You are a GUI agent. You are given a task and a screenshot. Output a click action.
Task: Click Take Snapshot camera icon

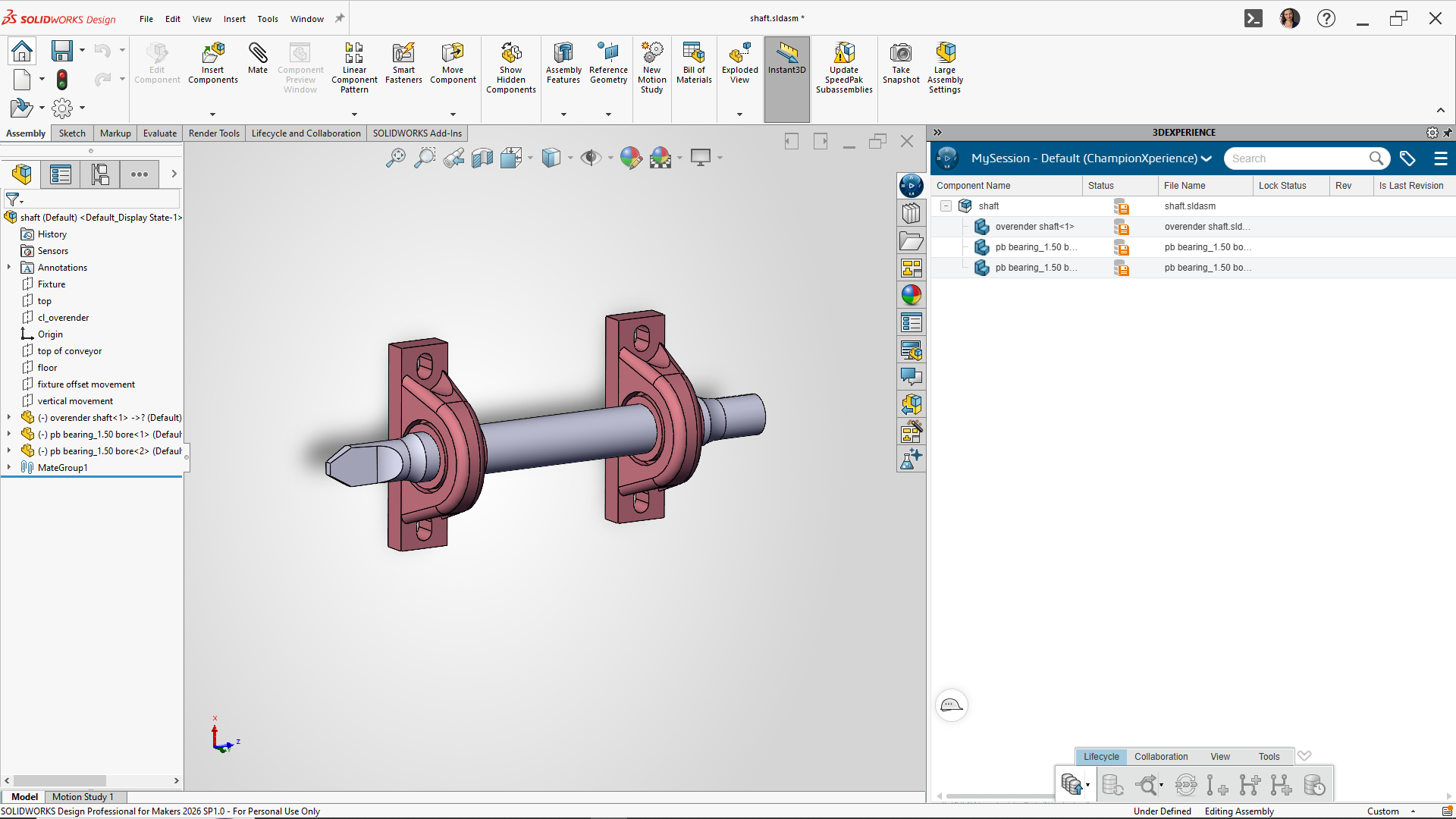[901, 54]
